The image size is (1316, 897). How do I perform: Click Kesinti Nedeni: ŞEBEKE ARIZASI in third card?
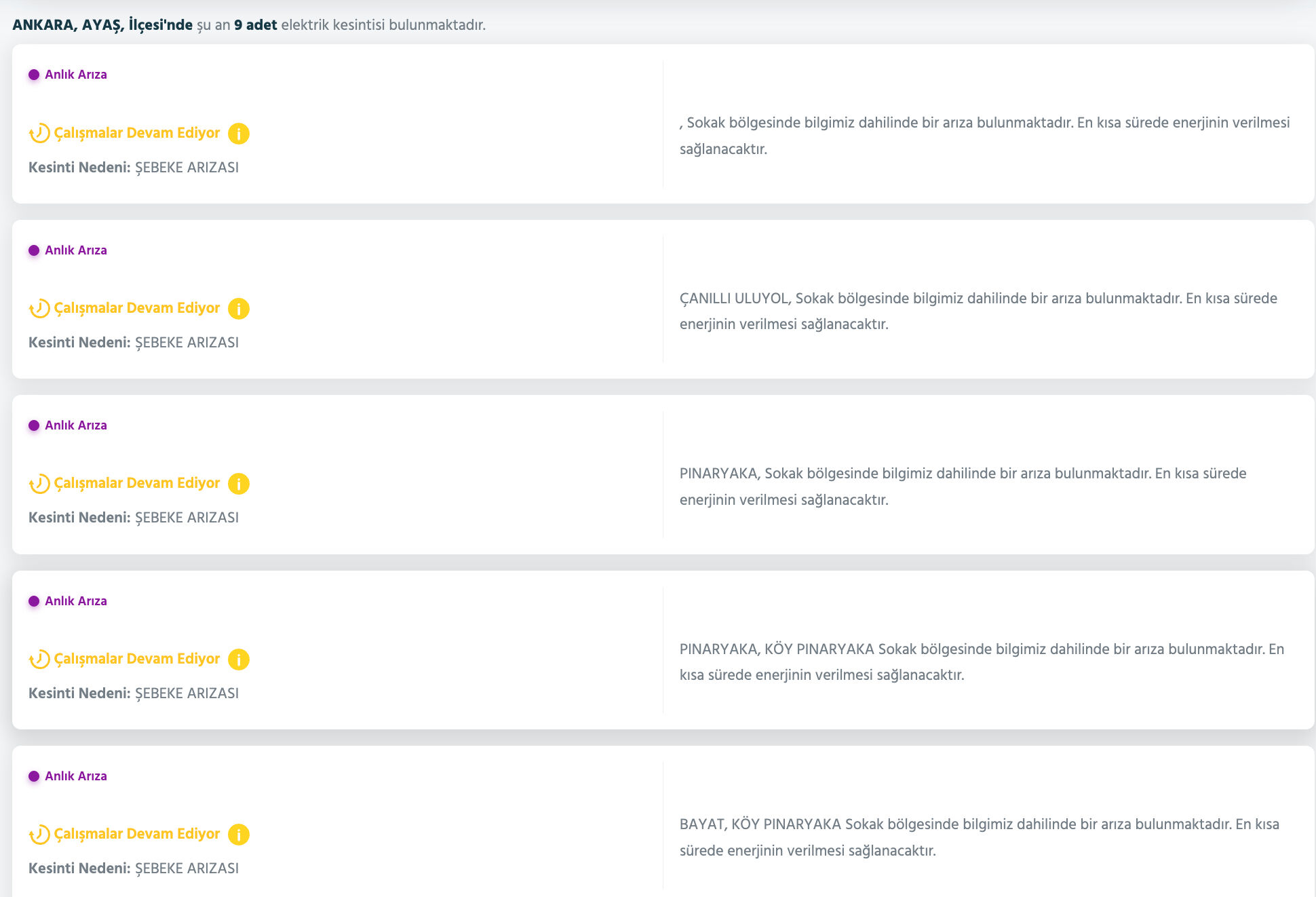point(134,518)
